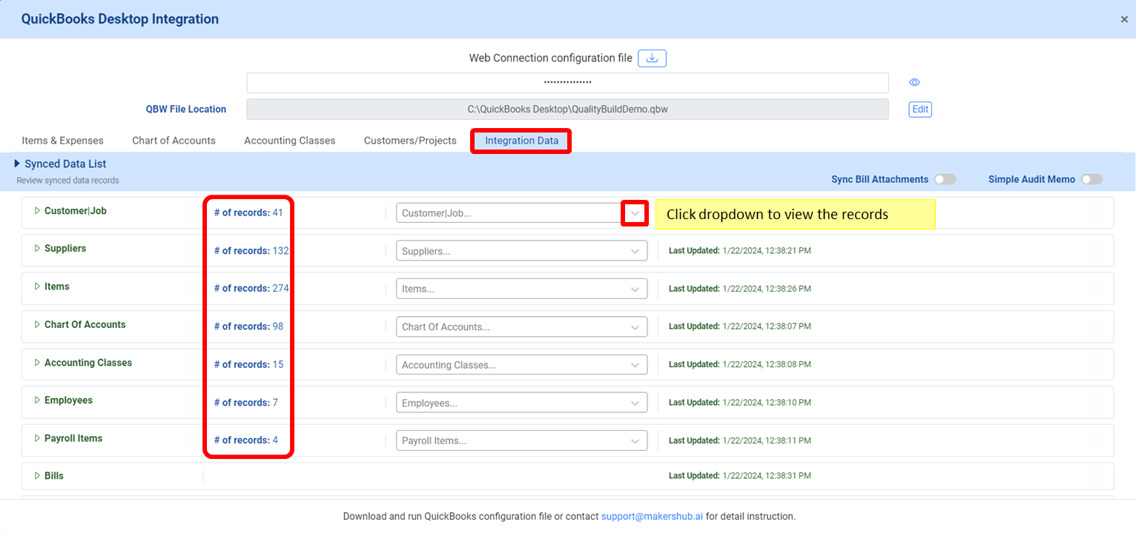Click the '# of records: 274' count

(251, 288)
